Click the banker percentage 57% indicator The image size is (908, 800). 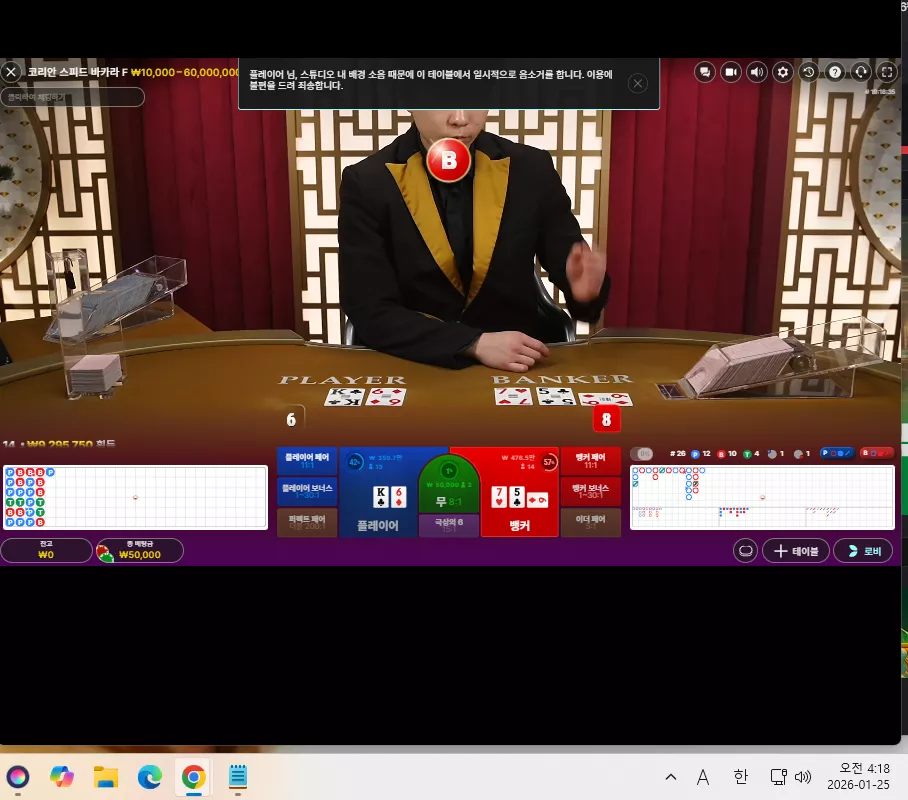(548, 462)
